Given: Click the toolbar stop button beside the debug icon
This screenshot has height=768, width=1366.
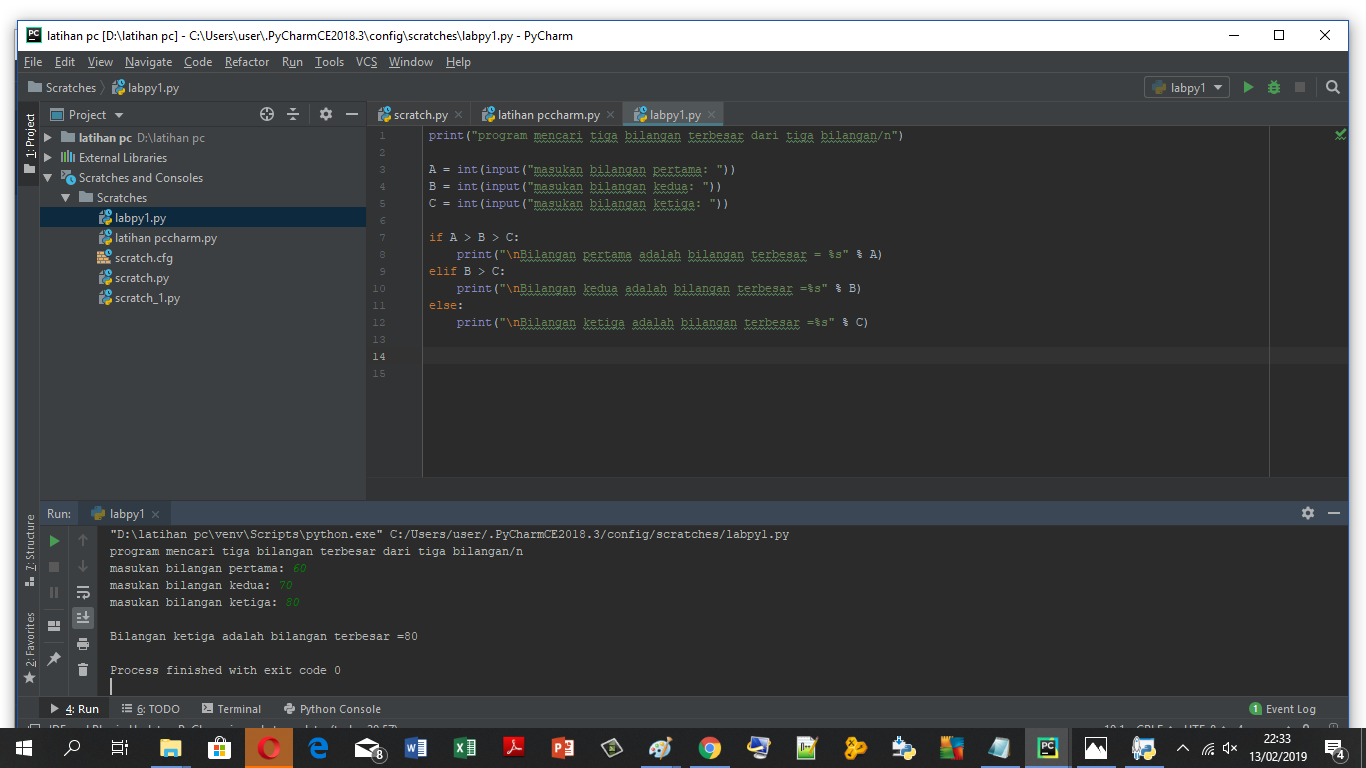Looking at the screenshot, I should point(1300,87).
